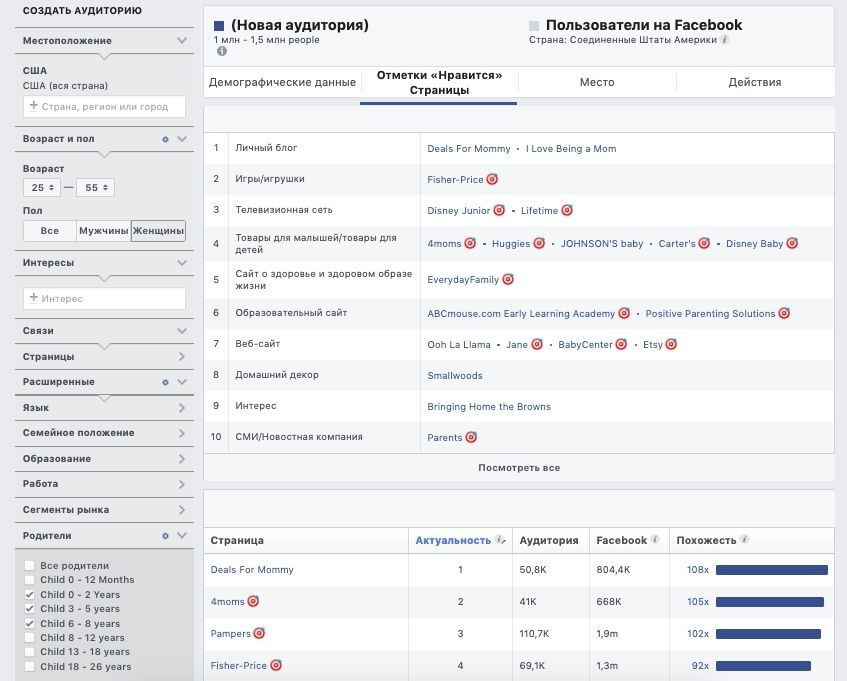Click target icon beside 4moms in row 4
847x681 pixels.
(x=470, y=243)
